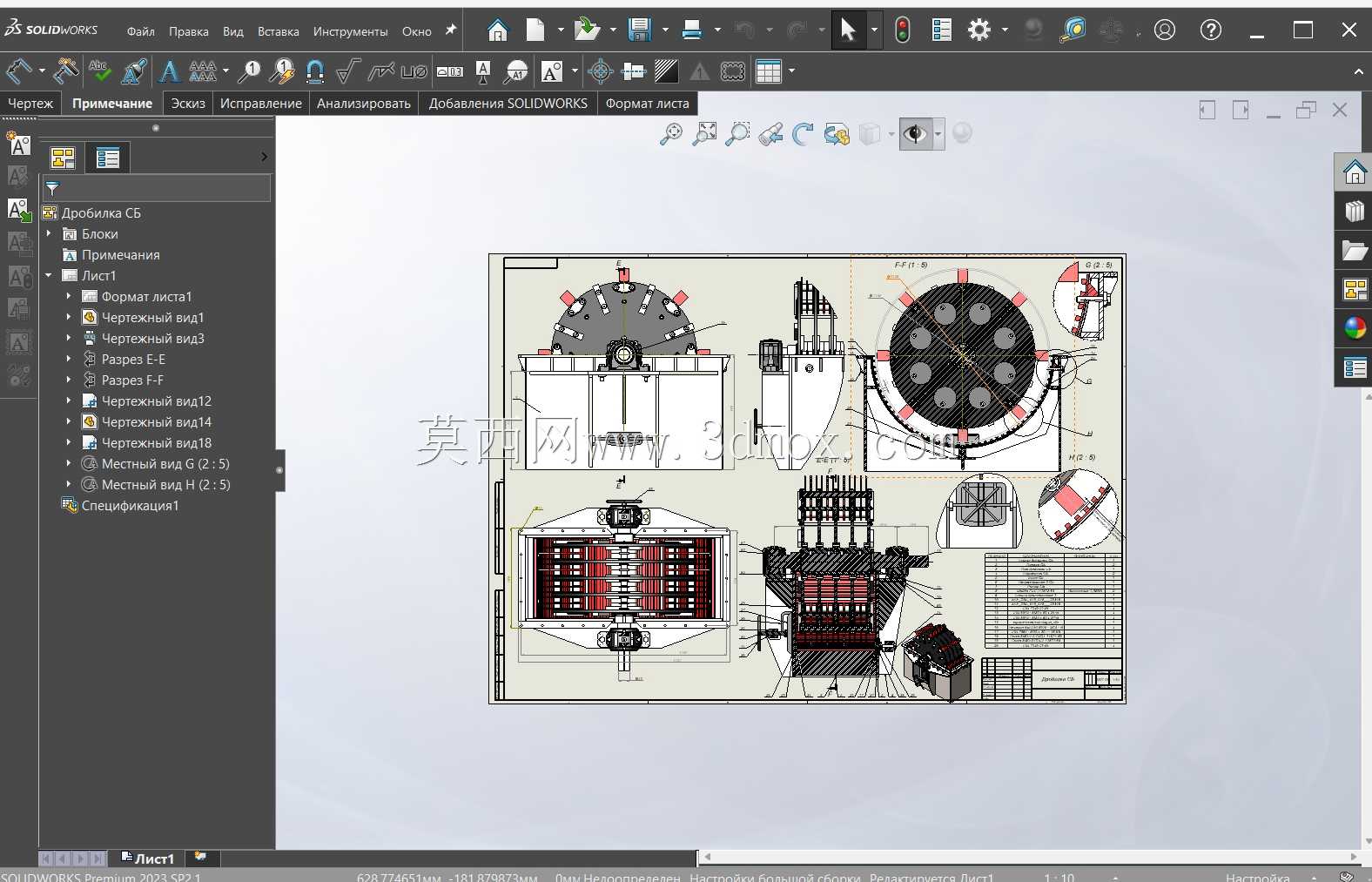Viewport: 1372px width, 882px height.
Task: Open the Анализировать tab
Action: tap(363, 103)
